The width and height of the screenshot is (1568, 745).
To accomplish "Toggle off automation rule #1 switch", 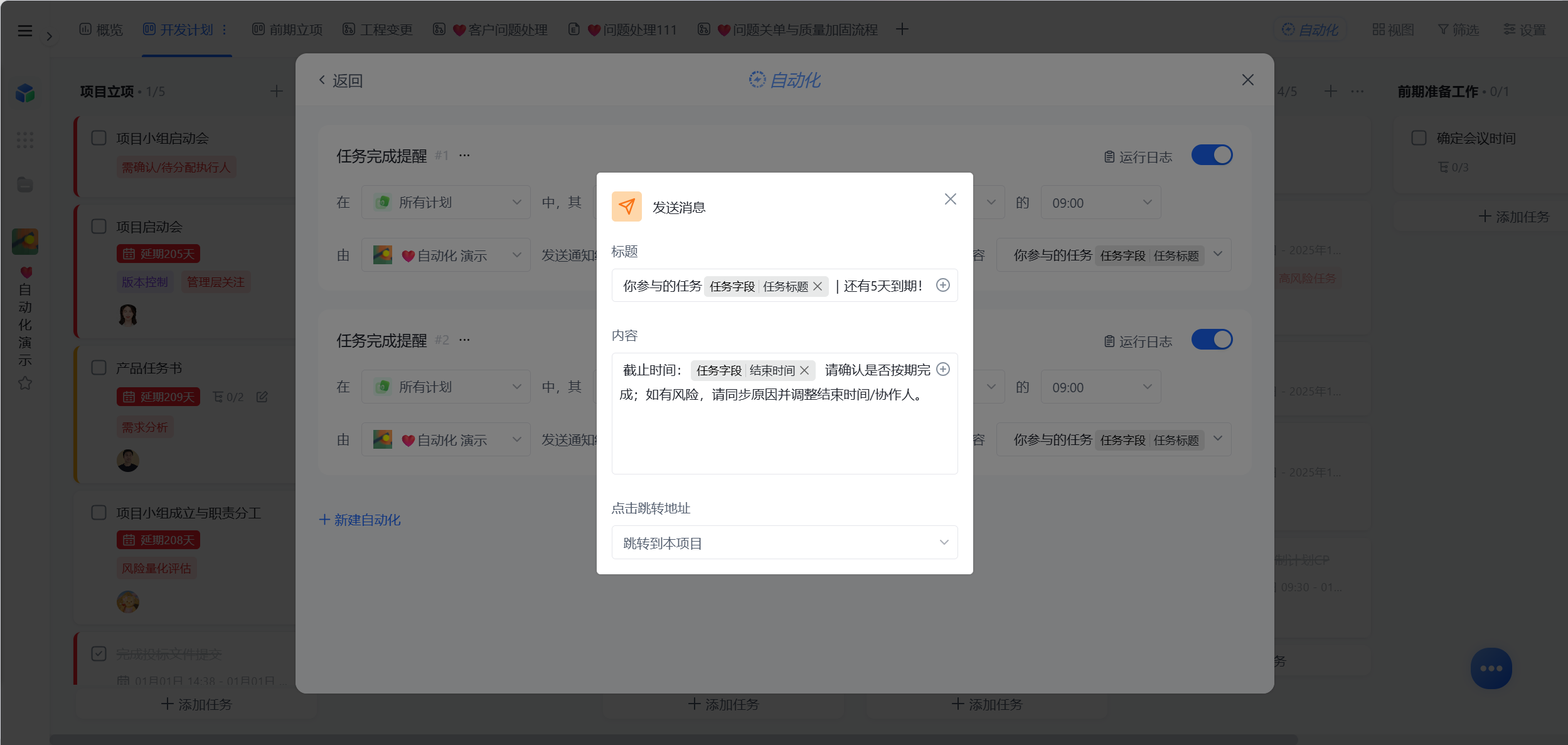I will click(x=1212, y=155).
